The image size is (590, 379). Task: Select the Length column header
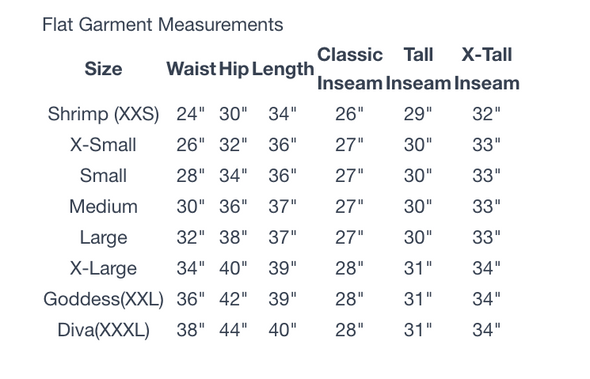coord(283,70)
